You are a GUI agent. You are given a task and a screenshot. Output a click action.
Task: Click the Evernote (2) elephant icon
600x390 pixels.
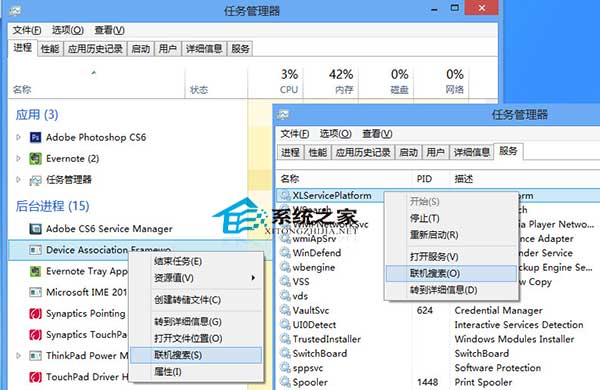pos(35,158)
